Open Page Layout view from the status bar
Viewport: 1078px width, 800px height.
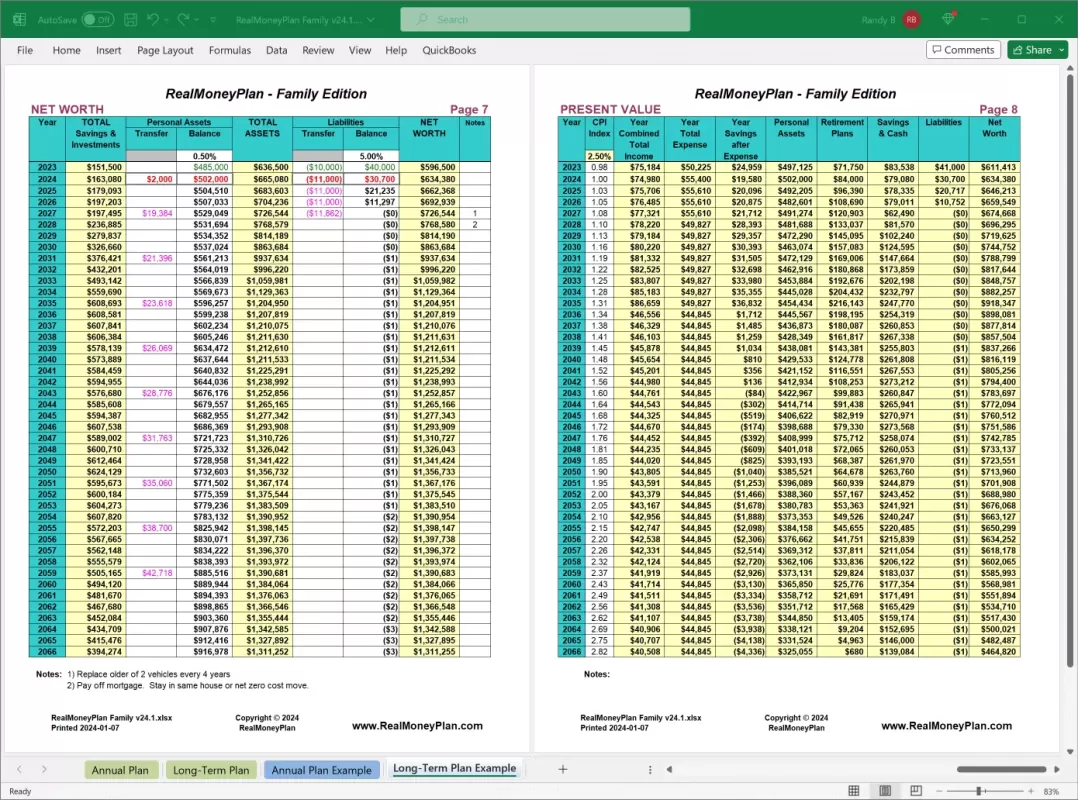(885, 790)
